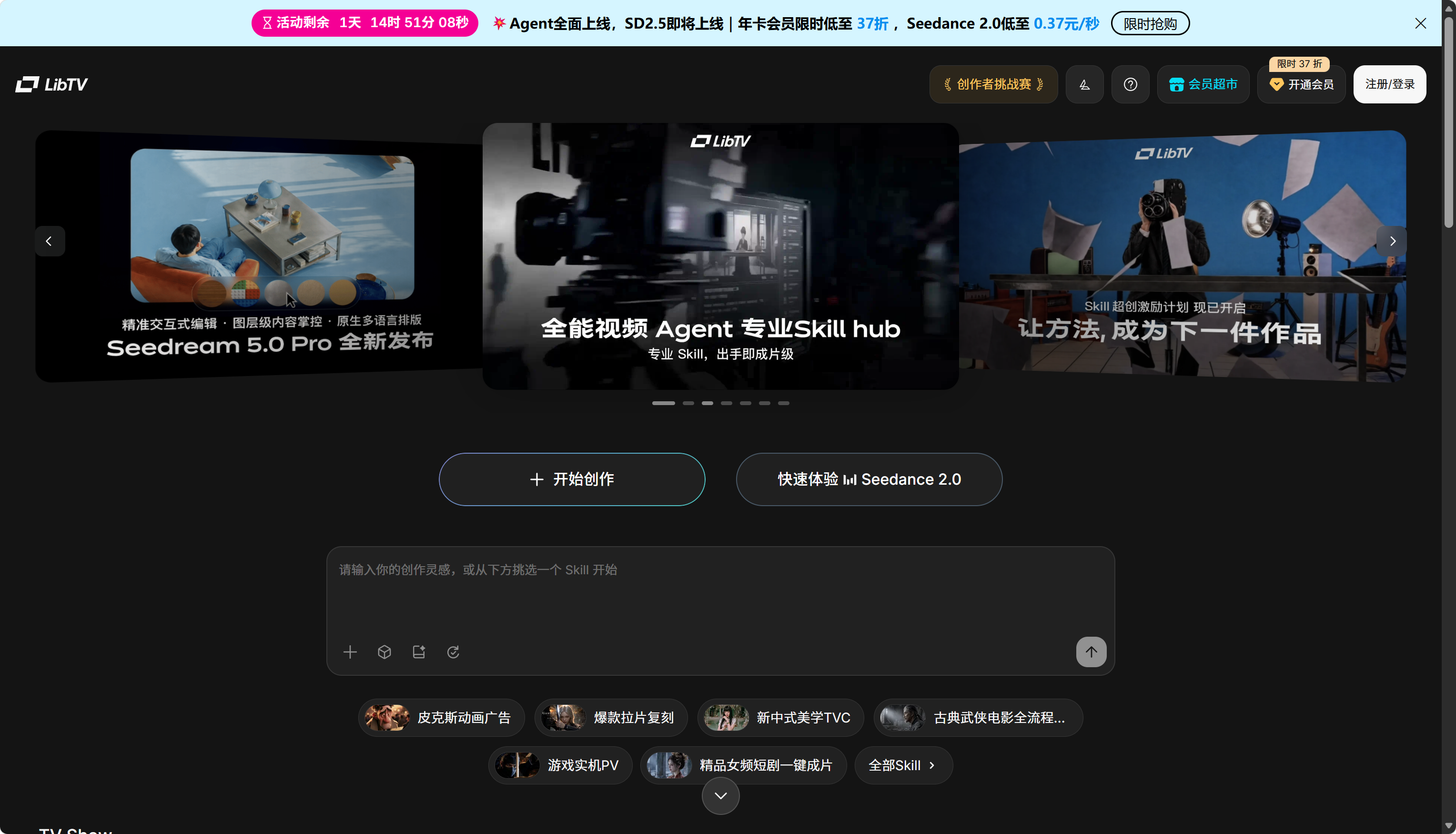The height and width of the screenshot is (834, 1456).
Task: Show previous carousel slide arrow
Action: (x=49, y=241)
